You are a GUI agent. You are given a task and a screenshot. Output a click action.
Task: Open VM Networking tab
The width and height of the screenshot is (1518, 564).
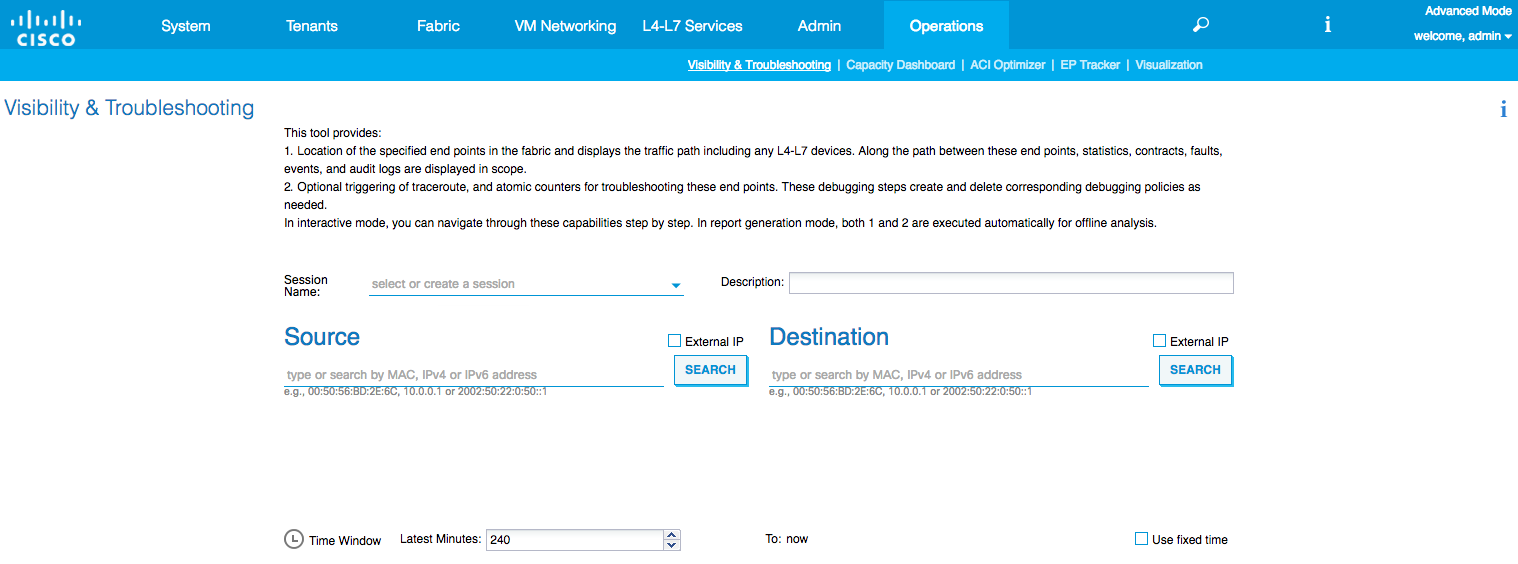pyautogui.click(x=565, y=26)
